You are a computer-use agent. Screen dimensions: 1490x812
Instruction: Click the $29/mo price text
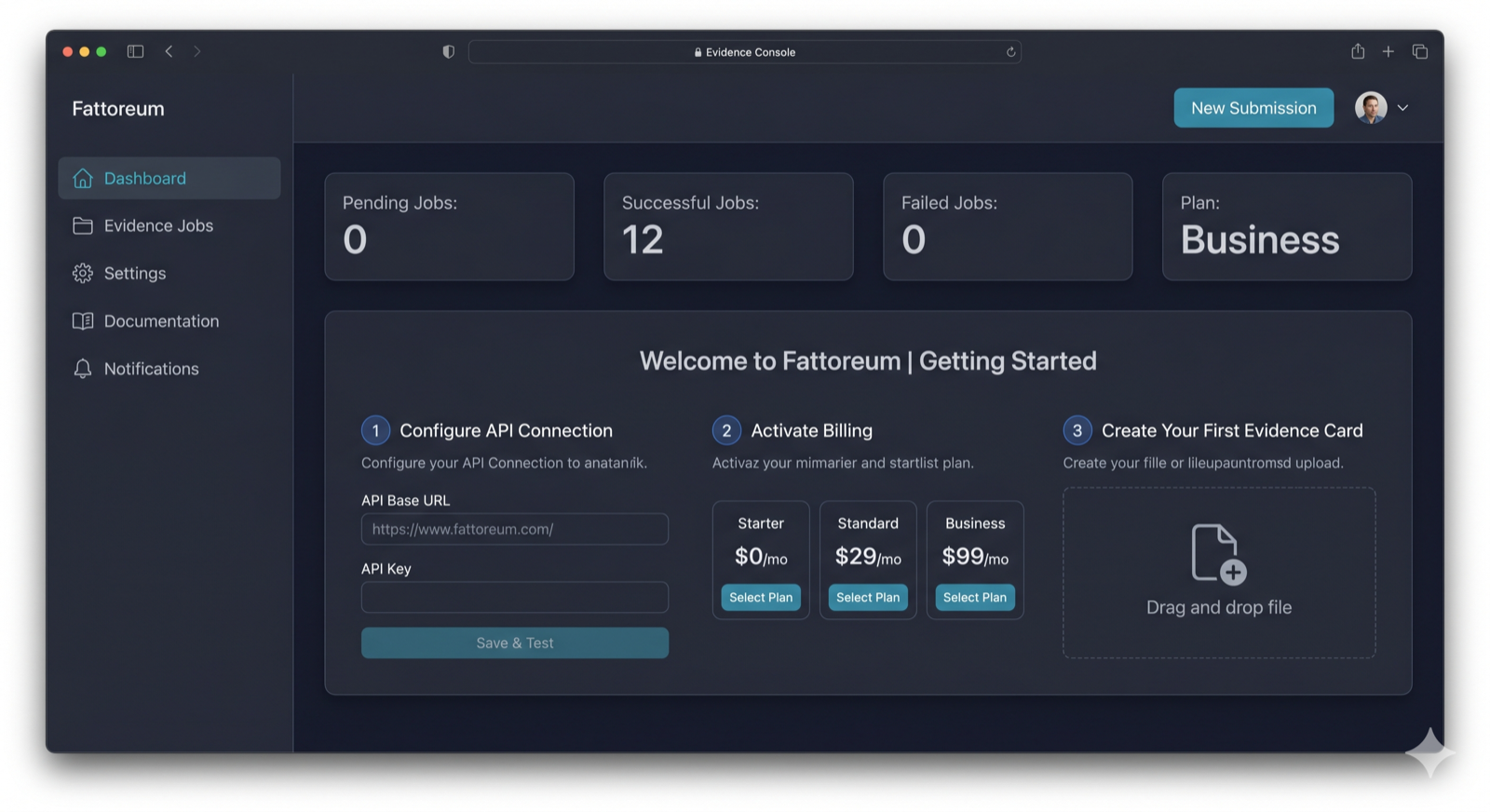tap(868, 557)
